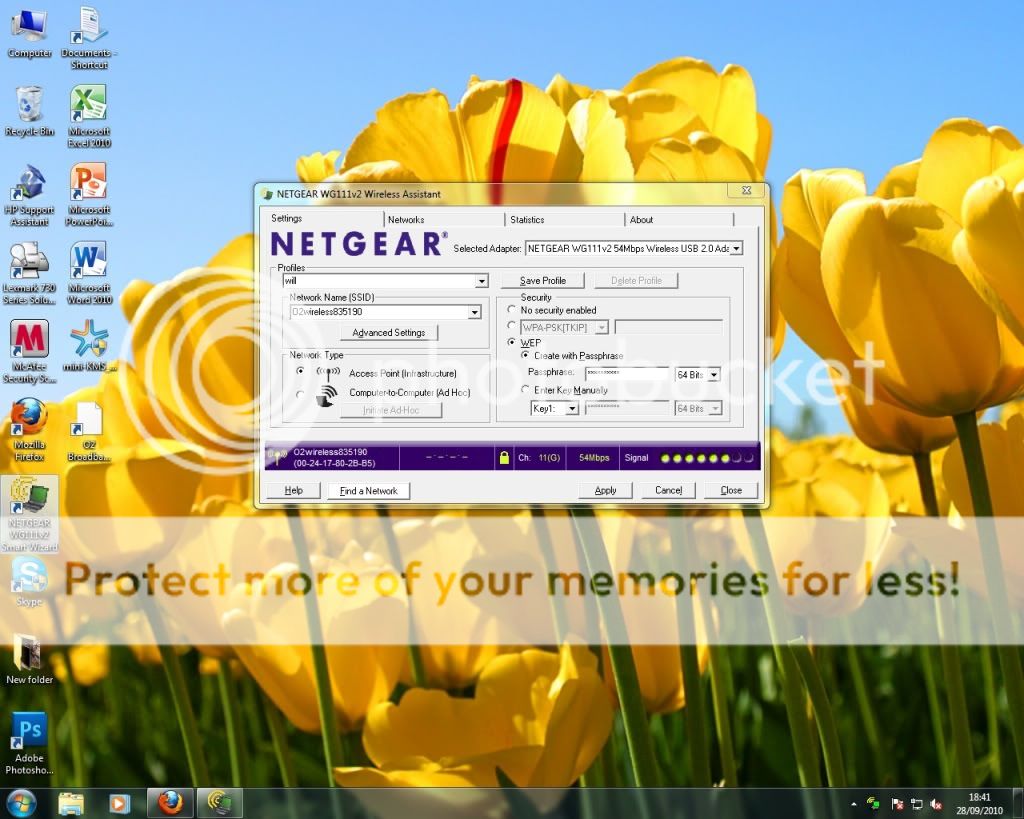Click the Key1 manual key input field
Viewport: 1024px width, 819px height.
click(x=627, y=408)
